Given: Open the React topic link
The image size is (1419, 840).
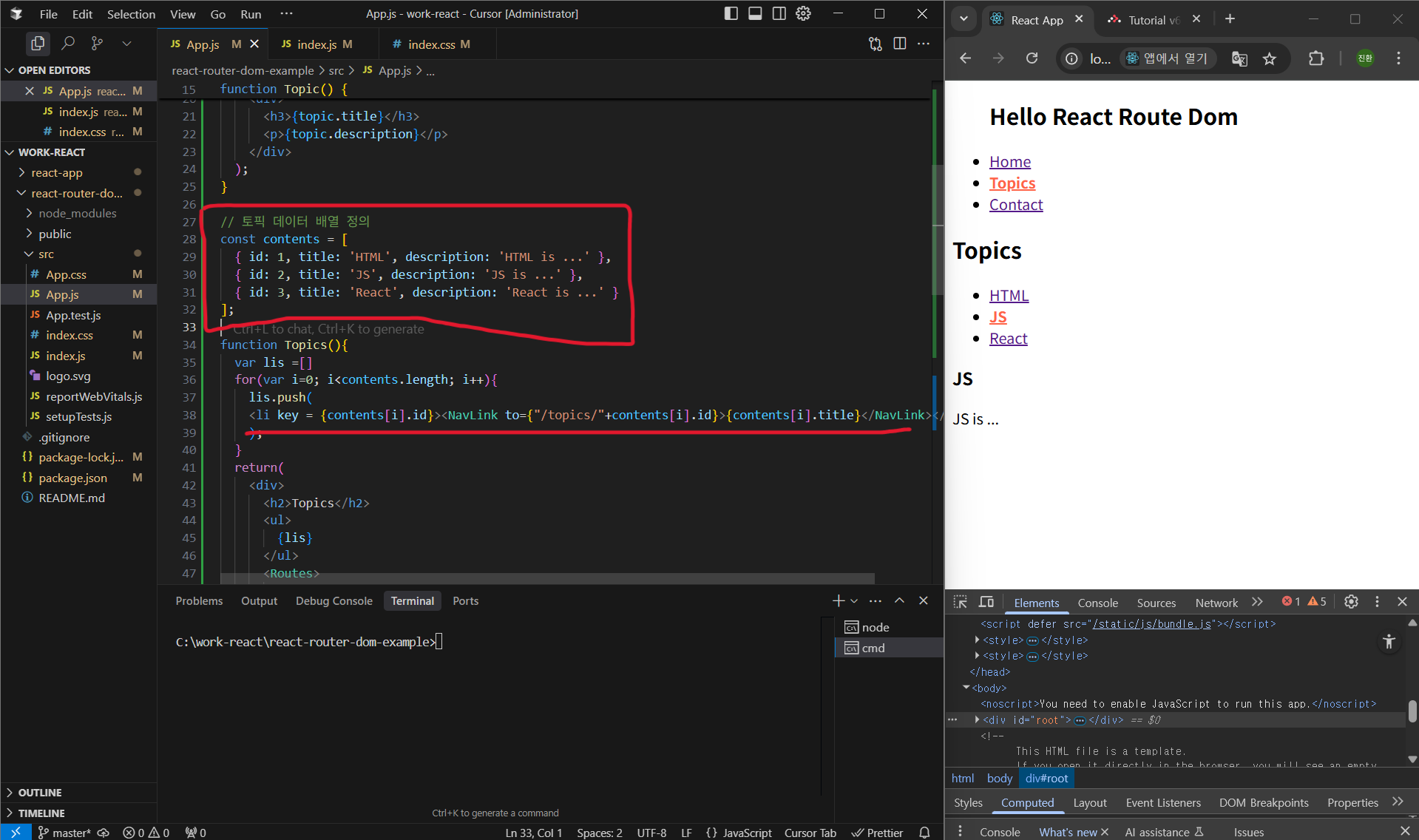Looking at the screenshot, I should click(1009, 339).
